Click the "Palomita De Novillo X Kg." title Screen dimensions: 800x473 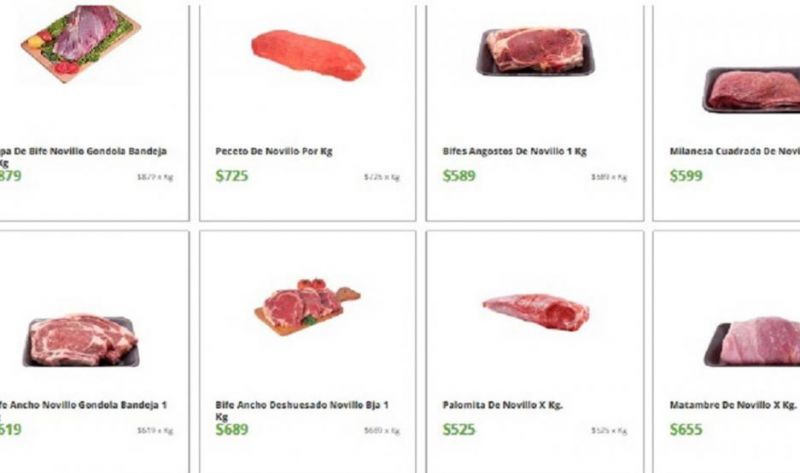[505, 405]
